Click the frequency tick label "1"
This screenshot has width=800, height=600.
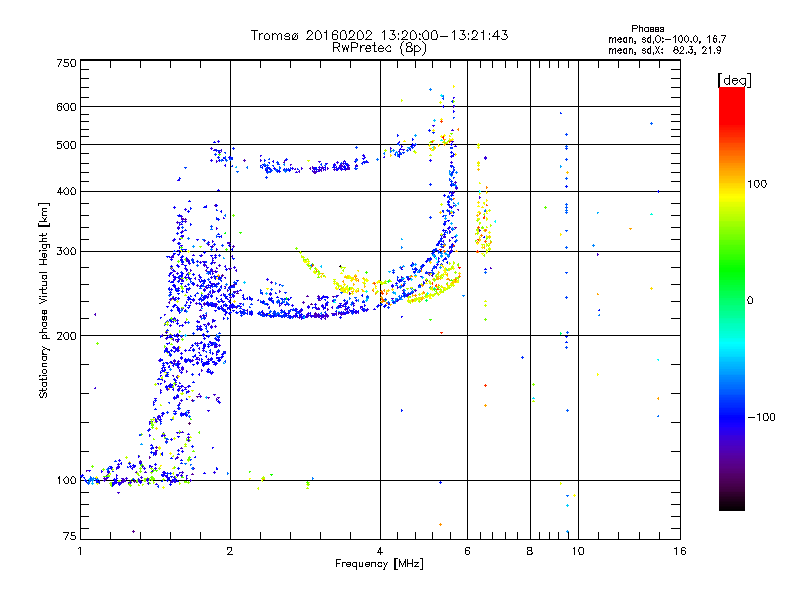click(80, 551)
